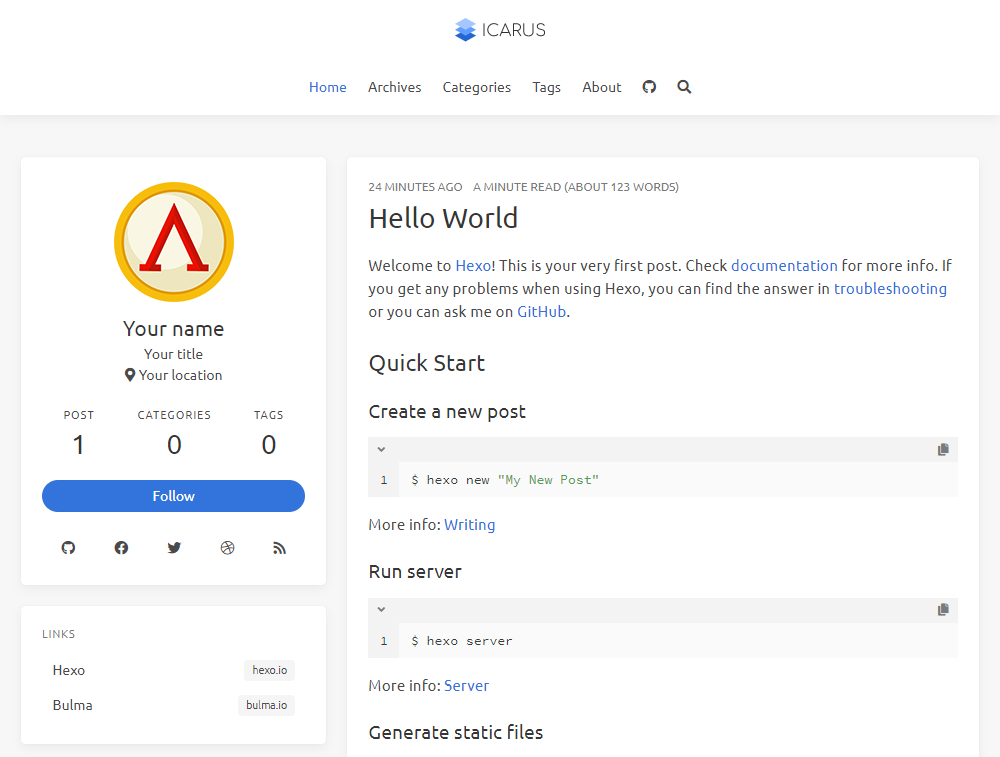This screenshot has height=757, width=1000.
Task: Open the RSS feed icon
Action: point(279,548)
